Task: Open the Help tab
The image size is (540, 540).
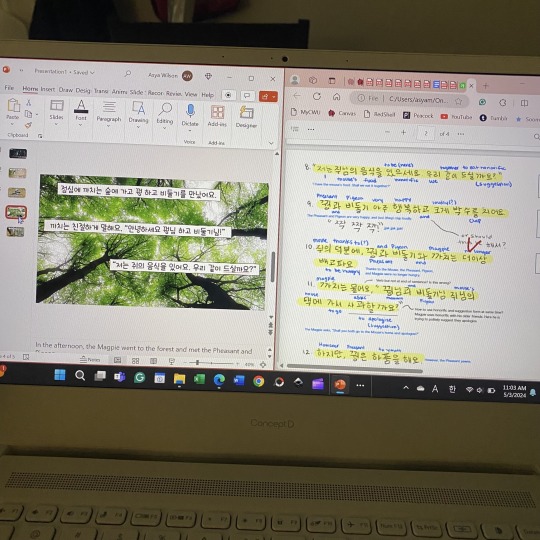Action: point(207,95)
